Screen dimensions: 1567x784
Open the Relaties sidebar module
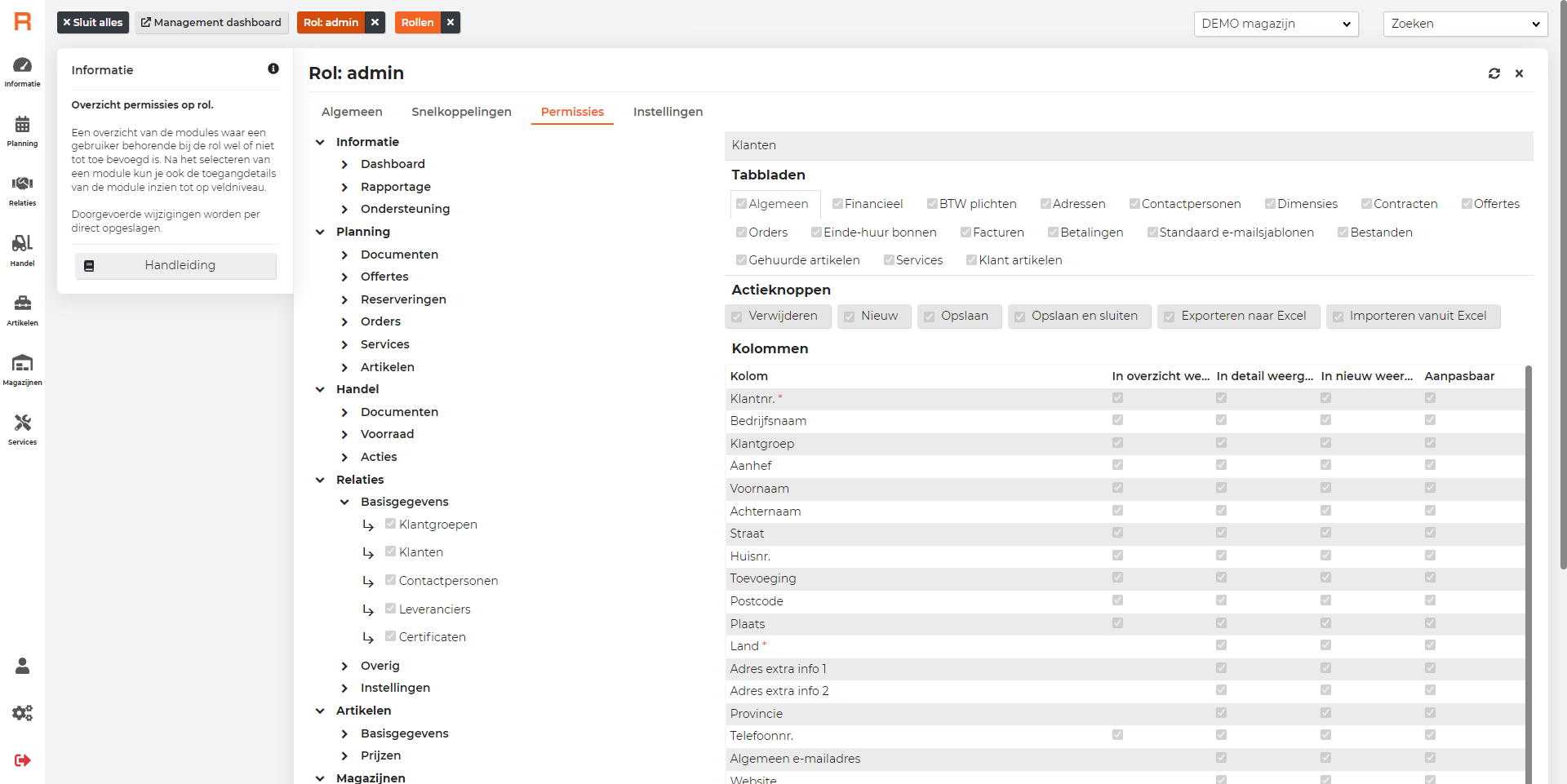[22, 191]
